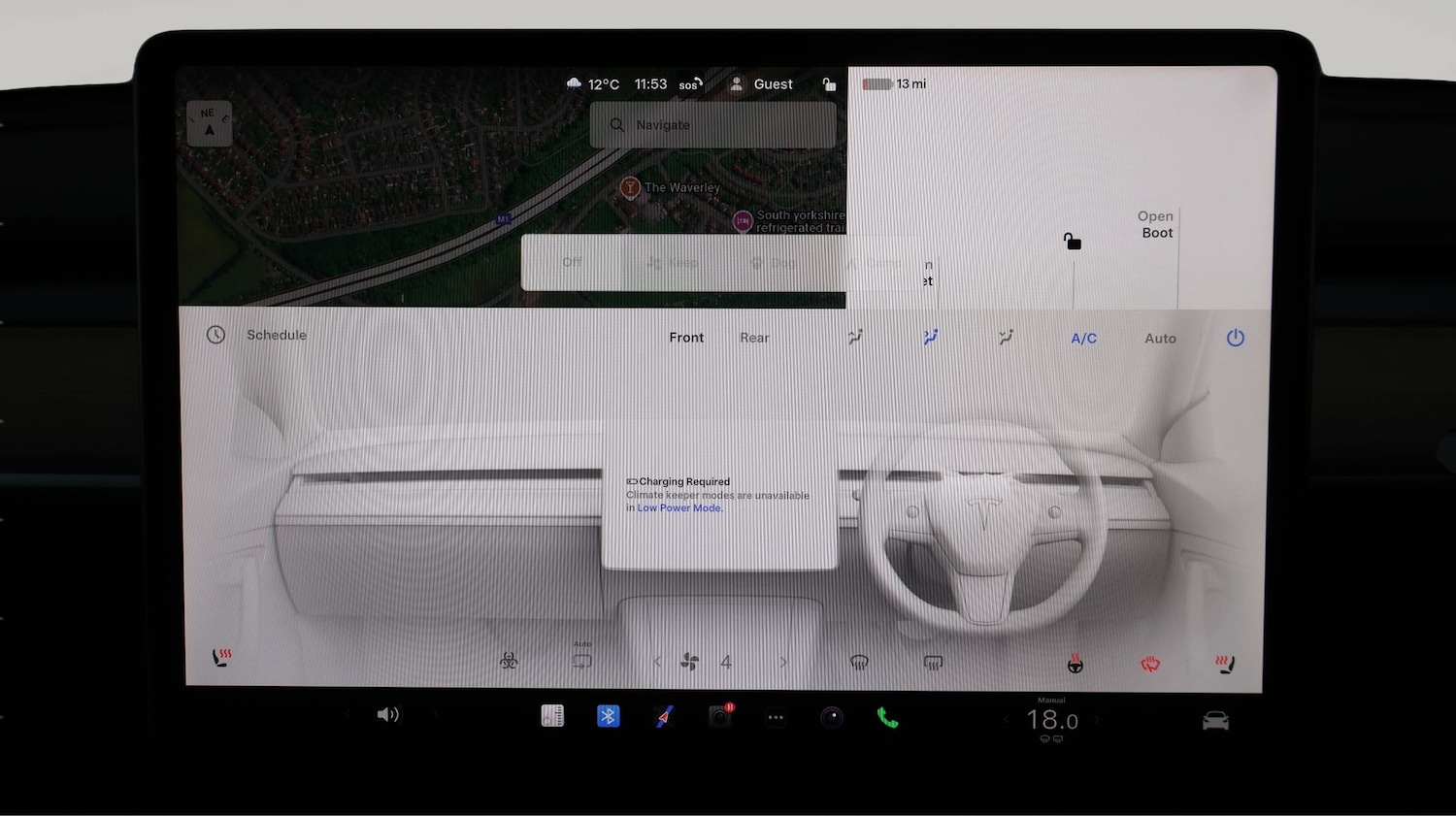Select the face-level vent airflow direction
This screenshot has height=816, width=1456.
(855, 337)
